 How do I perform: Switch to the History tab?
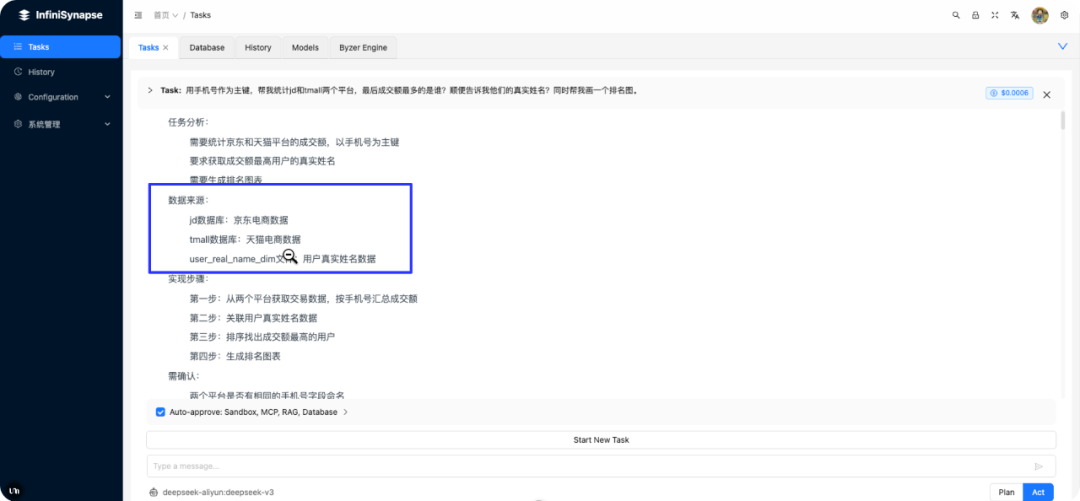258,48
